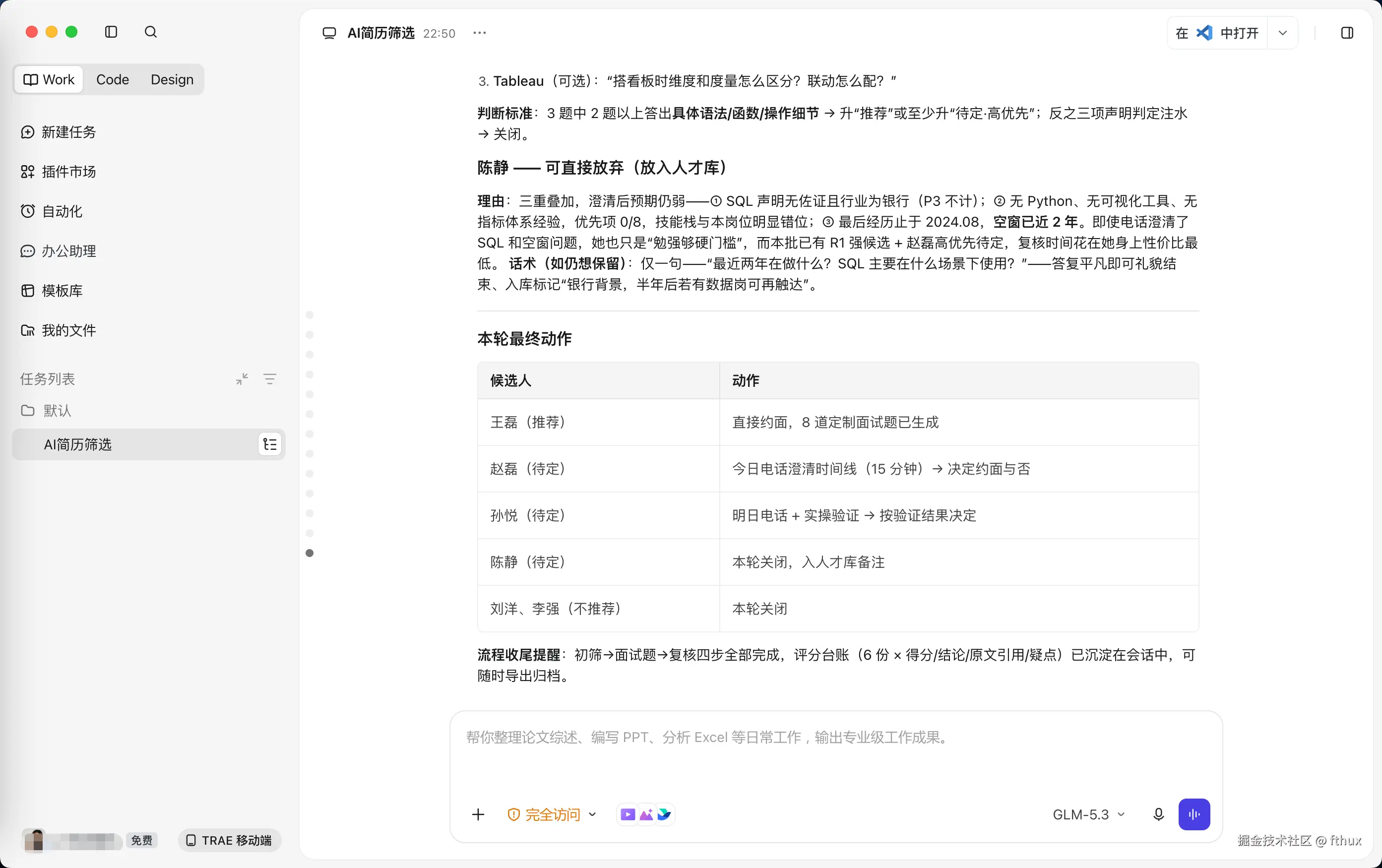
Task: Click the TRAE 移动端 button
Action: (230, 840)
